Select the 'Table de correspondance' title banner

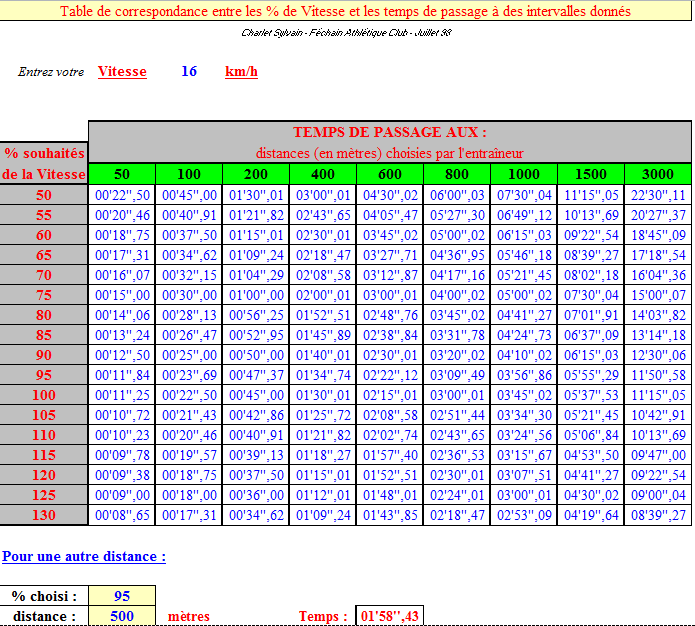[346, 12]
